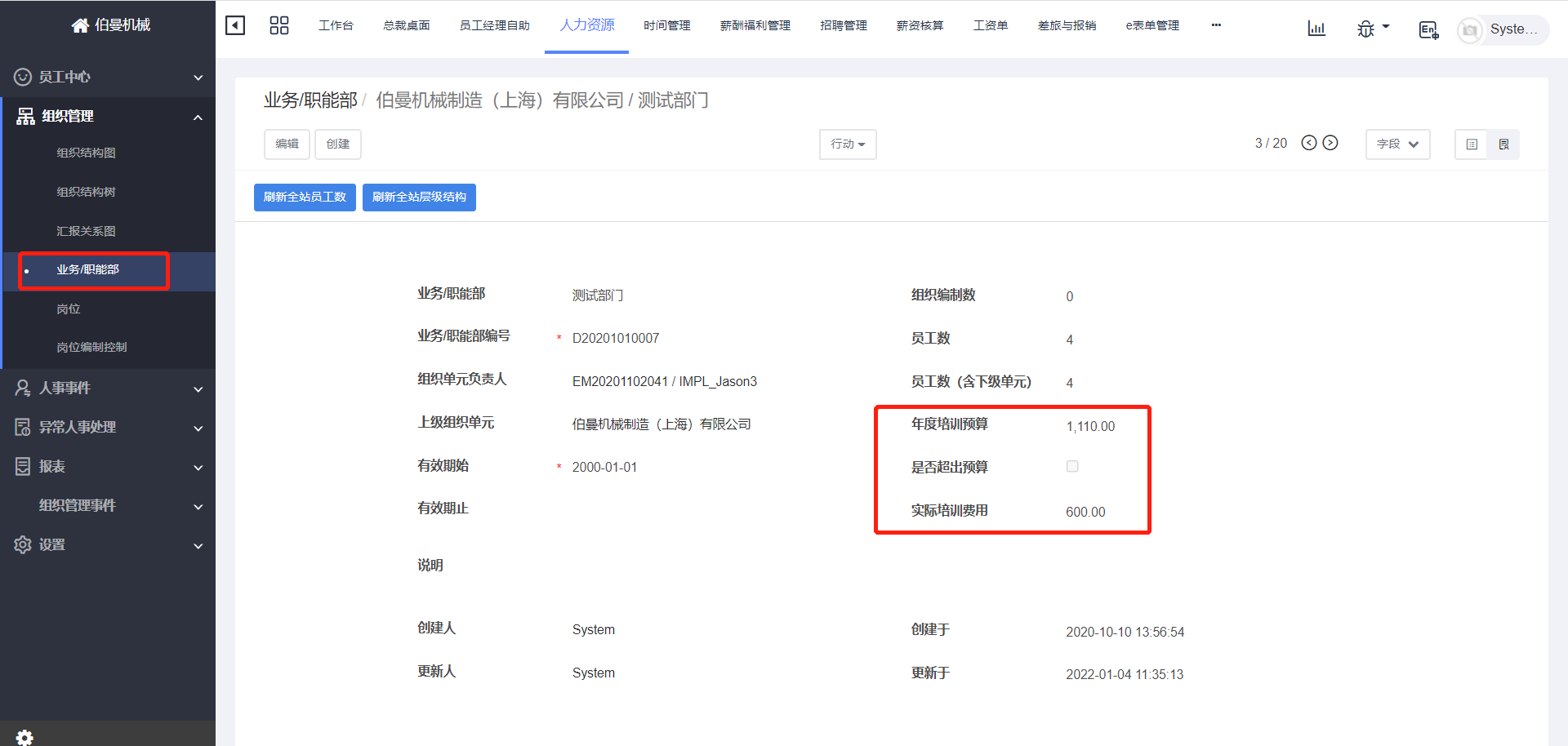1568x746 pixels.
Task: Switch to list view icon
Action: coord(1472,144)
